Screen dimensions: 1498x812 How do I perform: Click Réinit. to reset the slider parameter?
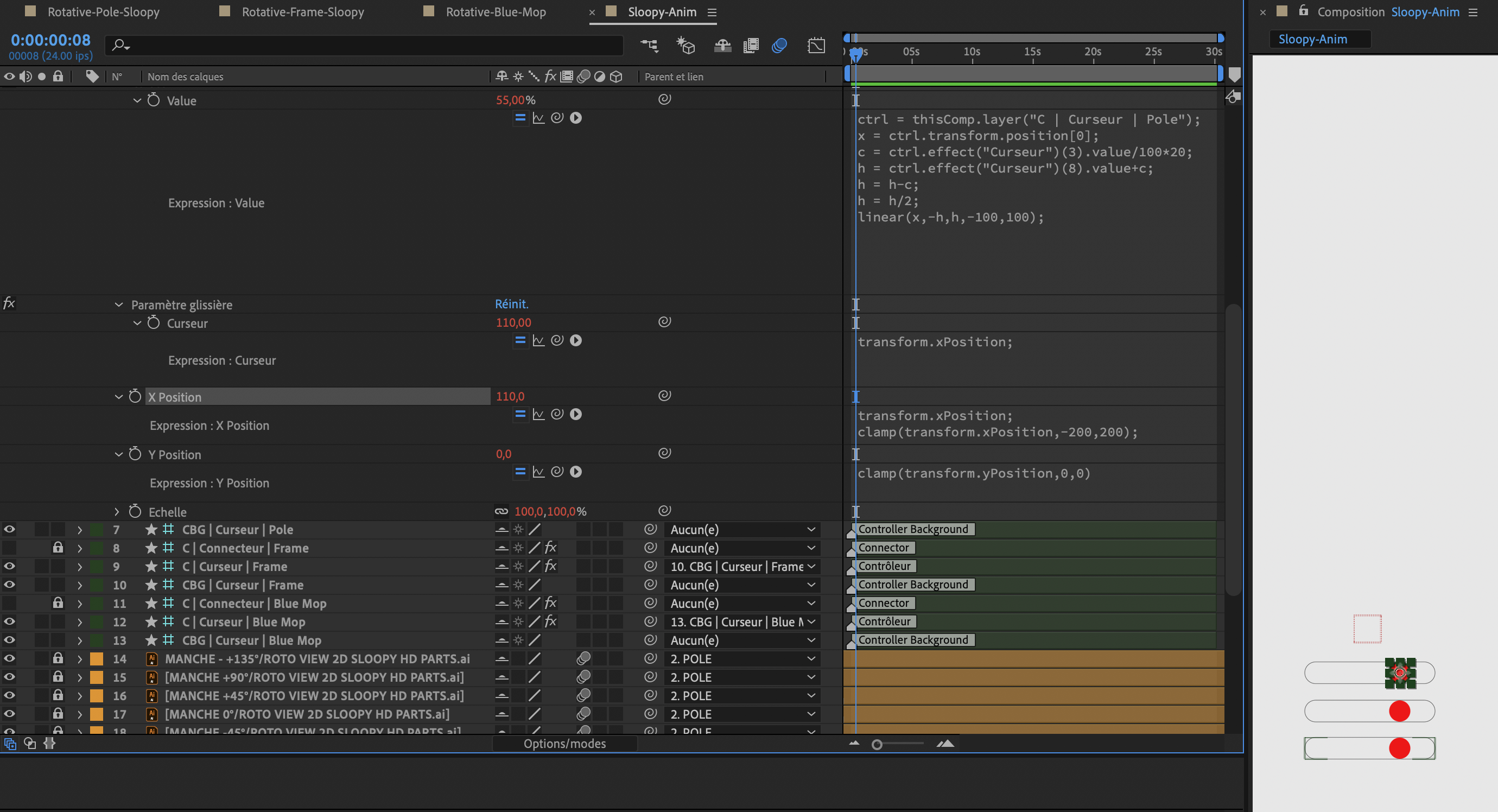[x=512, y=303]
